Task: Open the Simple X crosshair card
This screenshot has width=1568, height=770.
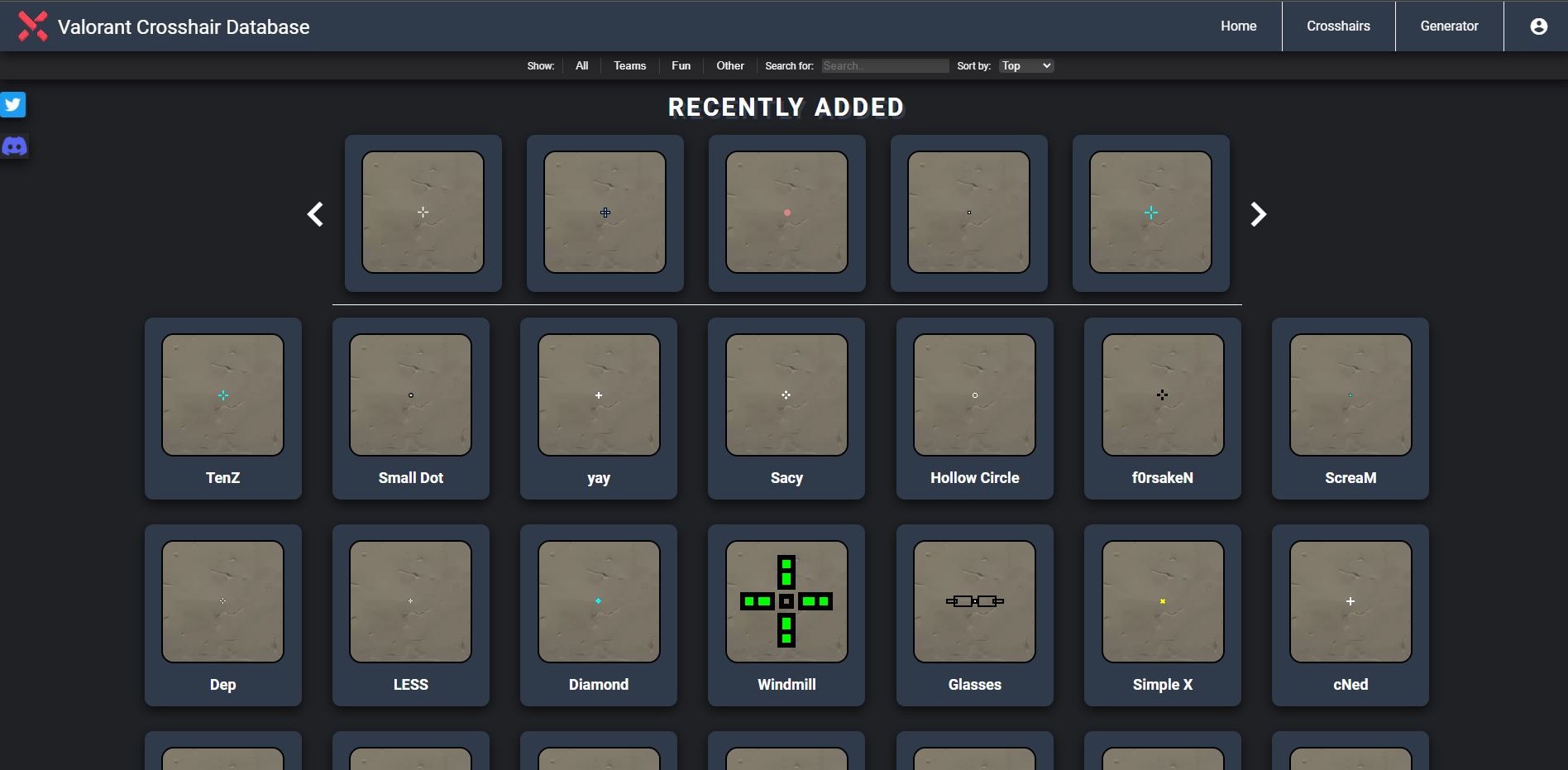Action: (x=1163, y=615)
